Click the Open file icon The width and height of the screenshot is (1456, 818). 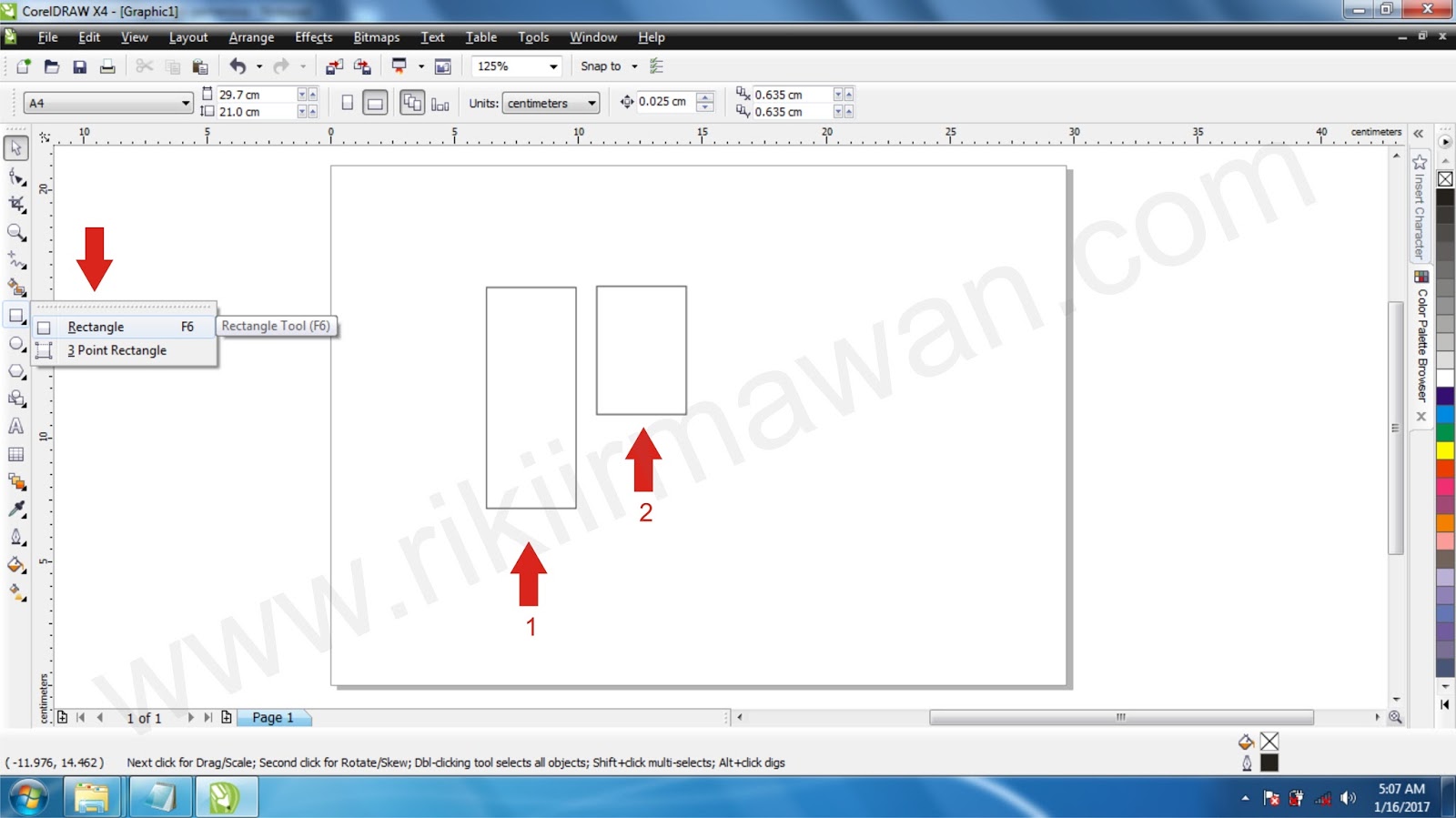tap(52, 66)
